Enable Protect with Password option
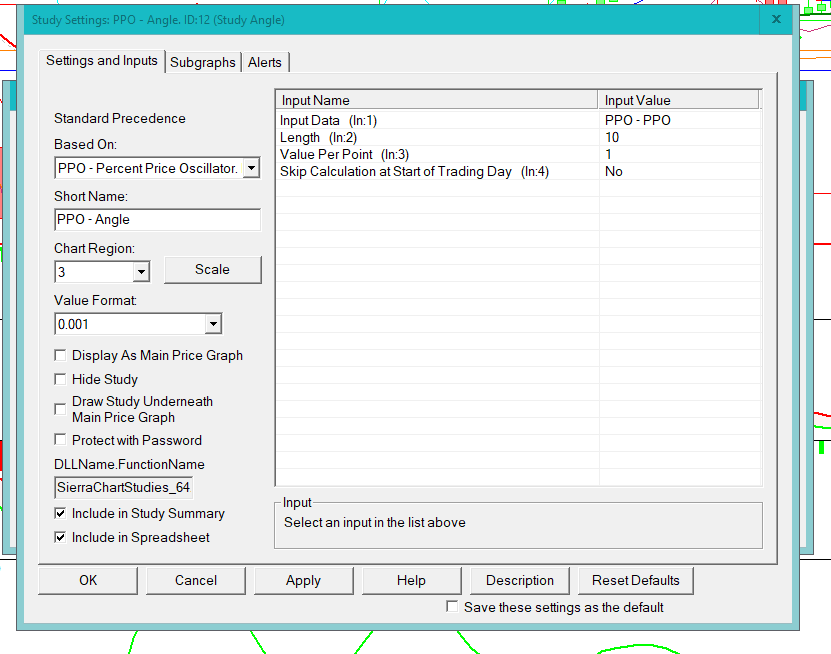The width and height of the screenshot is (831, 654). click(61, 440)
